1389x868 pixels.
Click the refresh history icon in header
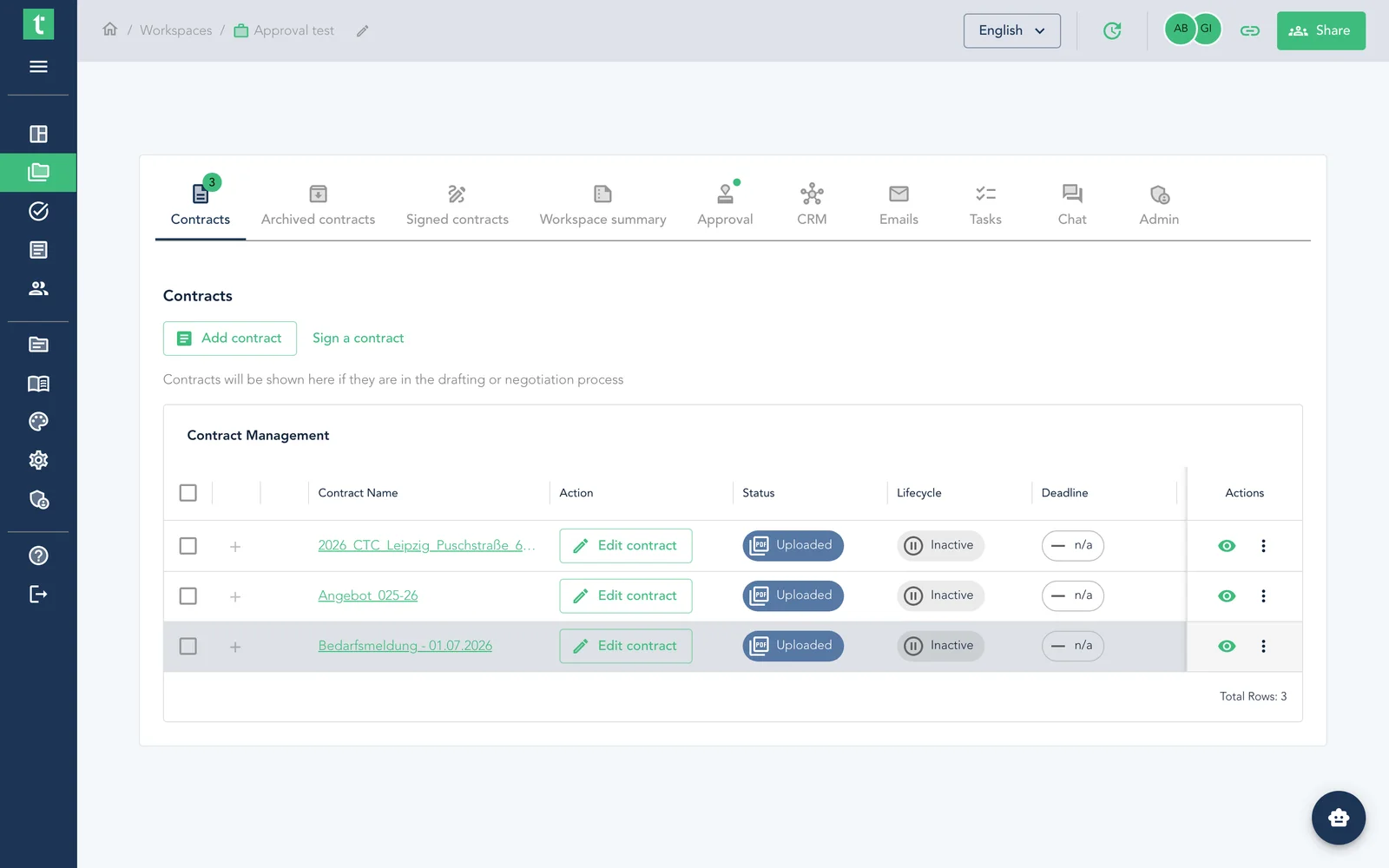(x=1112, y=30)
